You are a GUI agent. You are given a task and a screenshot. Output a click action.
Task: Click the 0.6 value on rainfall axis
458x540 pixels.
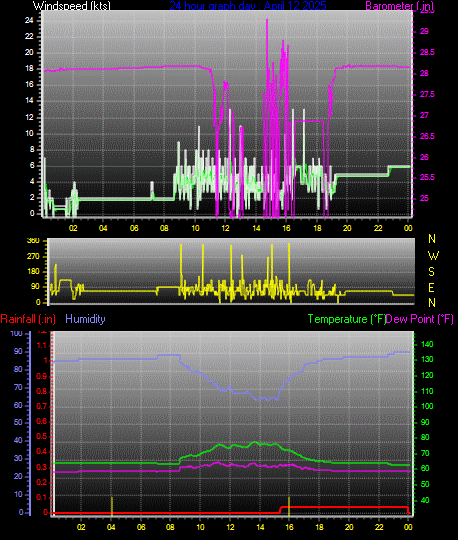click(x=42, y=422)
